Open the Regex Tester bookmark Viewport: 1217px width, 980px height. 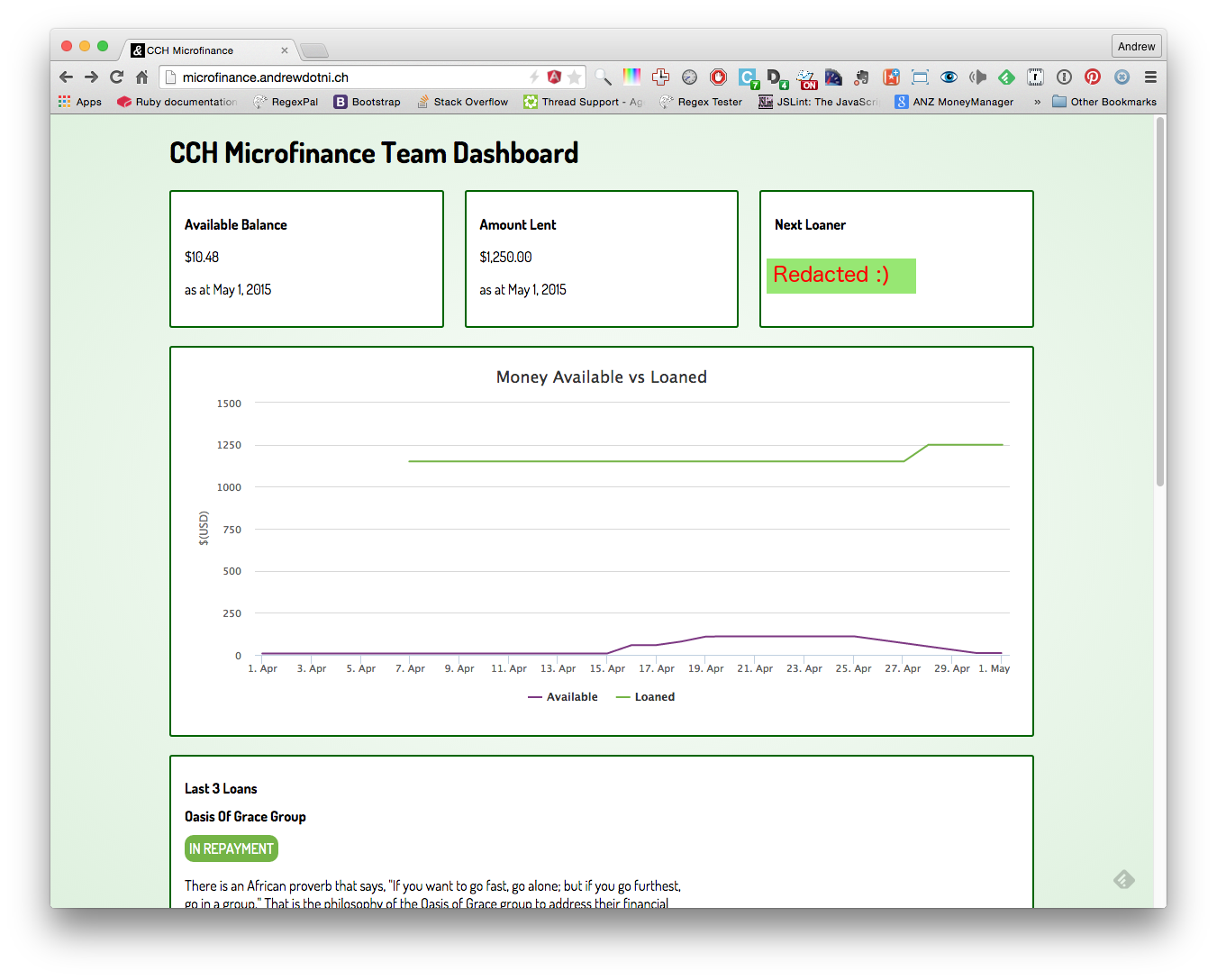(701, 102)
